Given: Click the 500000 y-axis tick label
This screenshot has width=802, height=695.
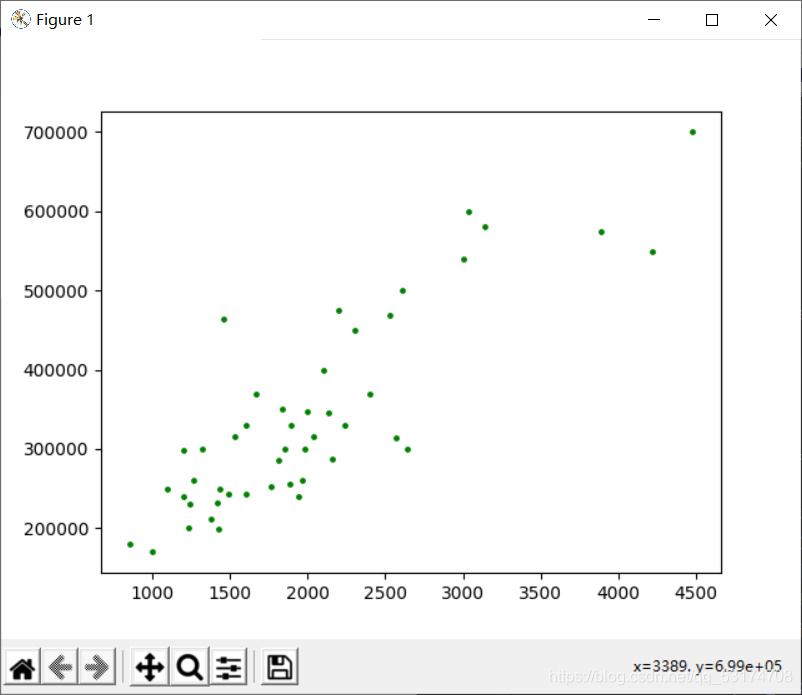Looking at the screenshot, I should tap(56, 292).
